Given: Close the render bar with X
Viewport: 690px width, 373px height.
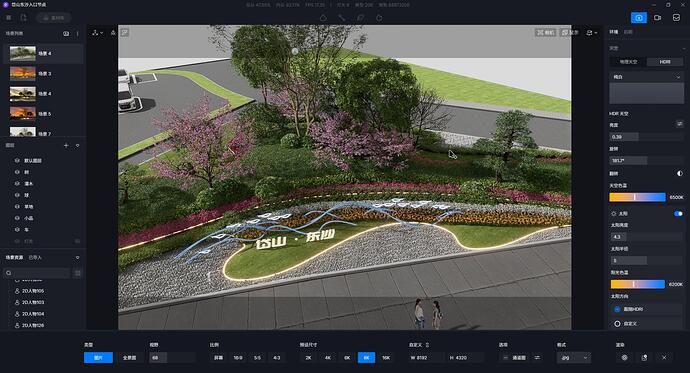Looking at the screenshot, I should click(664, 358).
